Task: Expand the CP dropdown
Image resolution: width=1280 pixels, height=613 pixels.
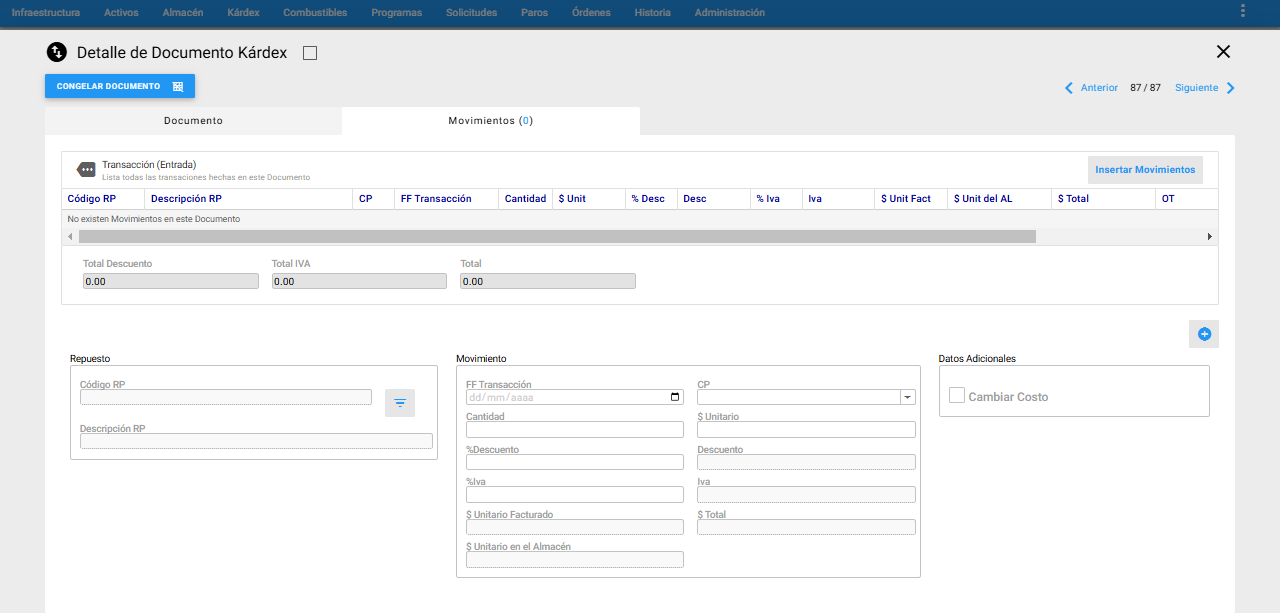Action: tap(907, 397)
